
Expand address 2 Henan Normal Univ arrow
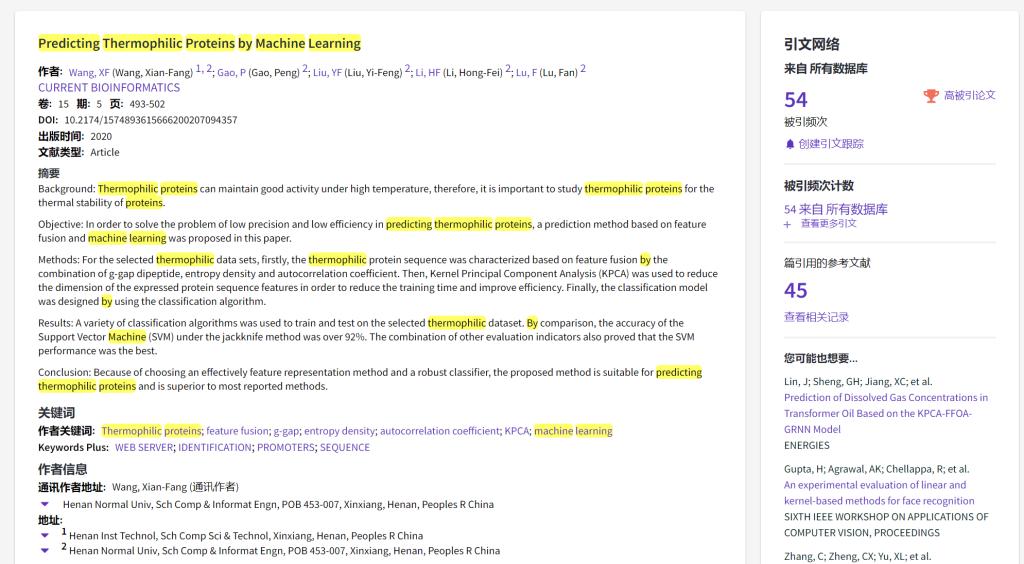click(45, 551)
